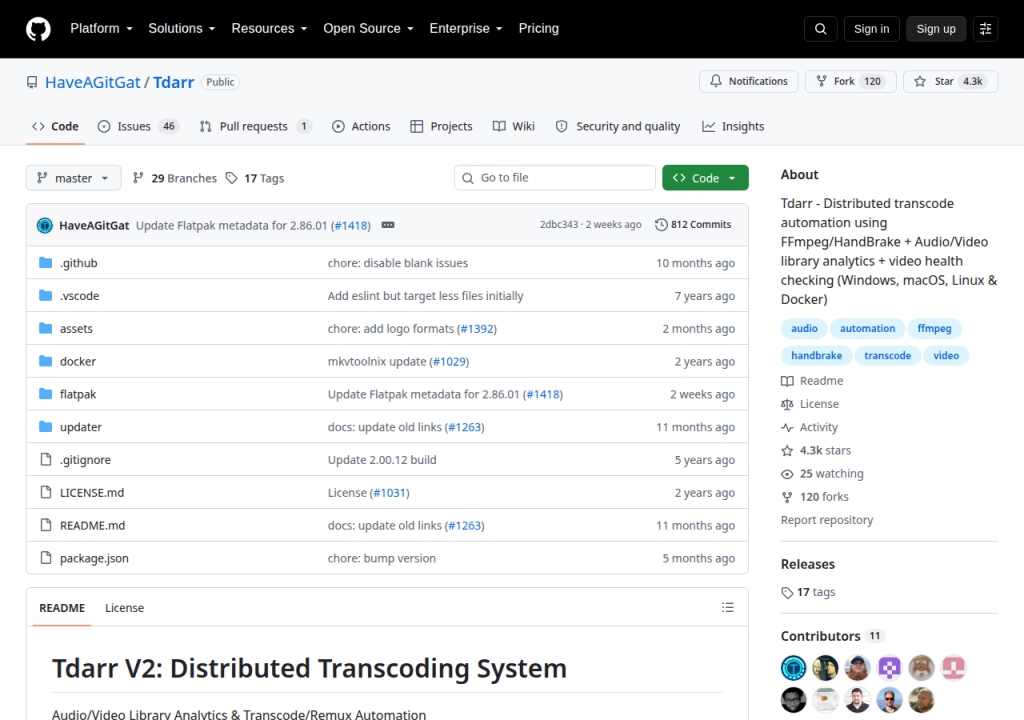The image size is (1024, 720).
Task: Switch to the Actions tab
Action: click(x=361, y=127)
